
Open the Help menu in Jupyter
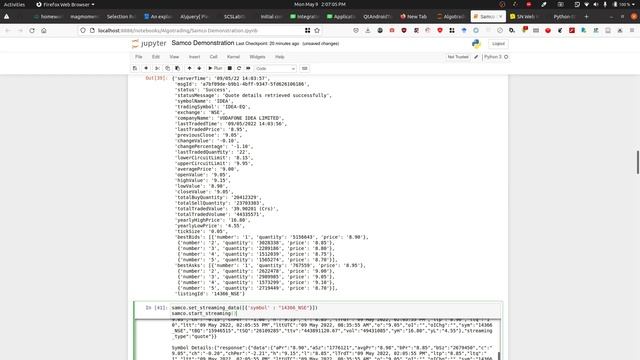280,57
